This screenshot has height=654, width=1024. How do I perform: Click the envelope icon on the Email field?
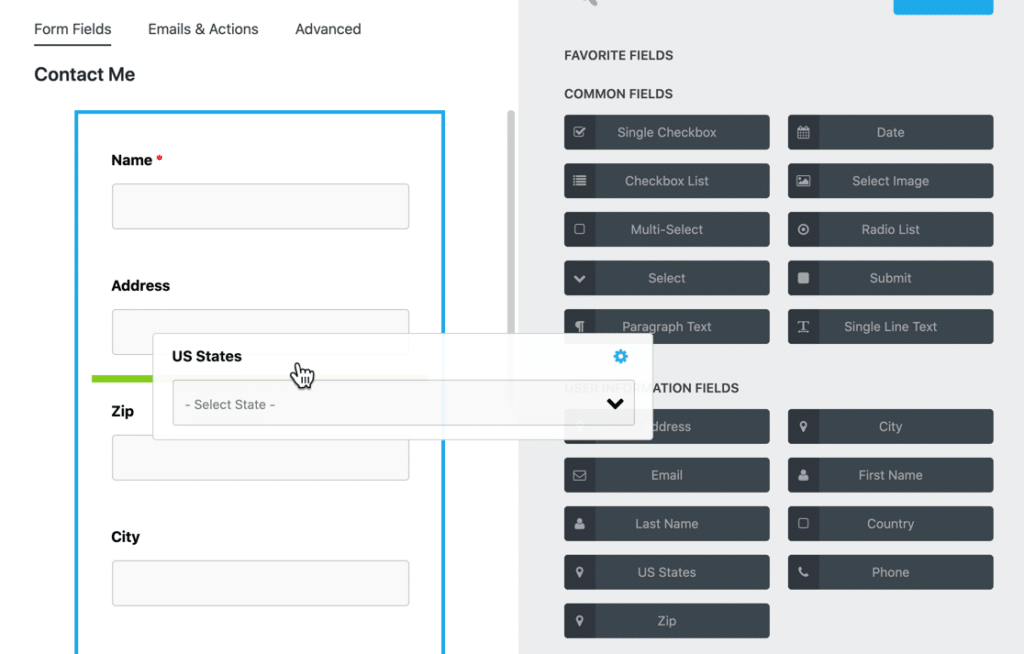tap(581, 475)
